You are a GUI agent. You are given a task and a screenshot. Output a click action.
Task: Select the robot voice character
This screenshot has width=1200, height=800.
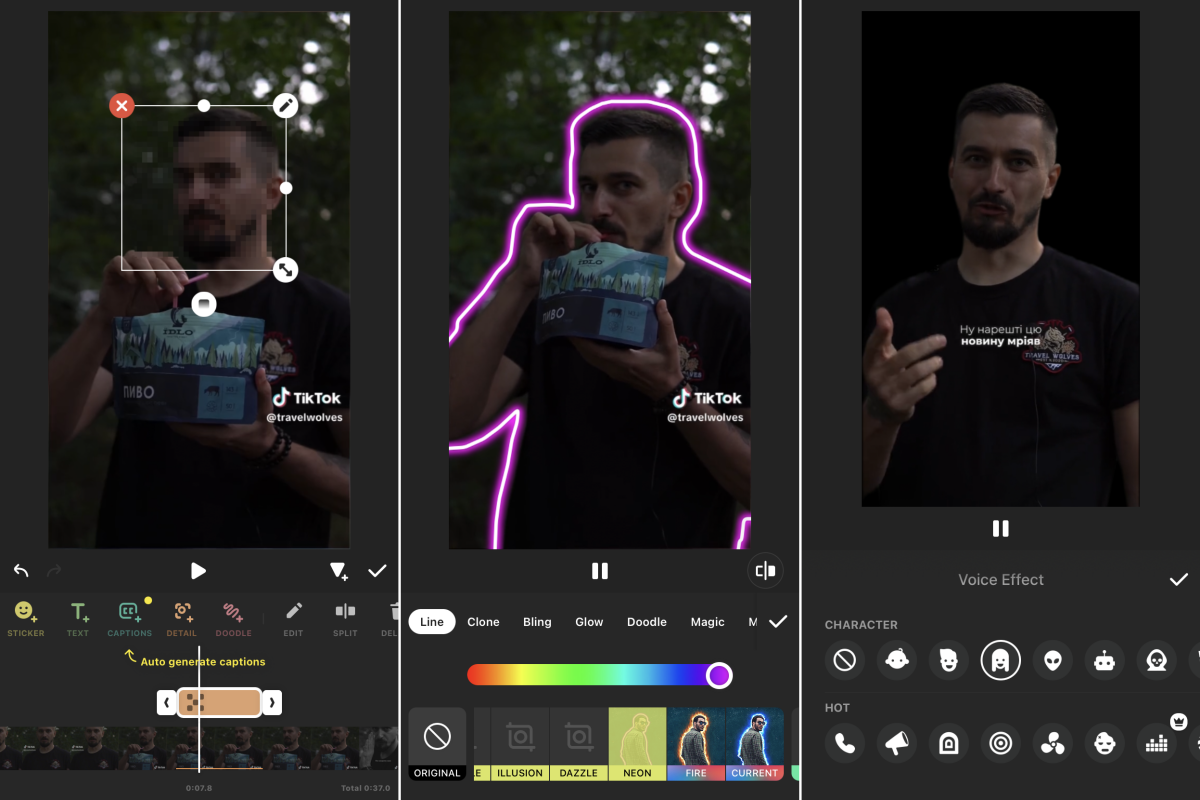click(1104, 661)
